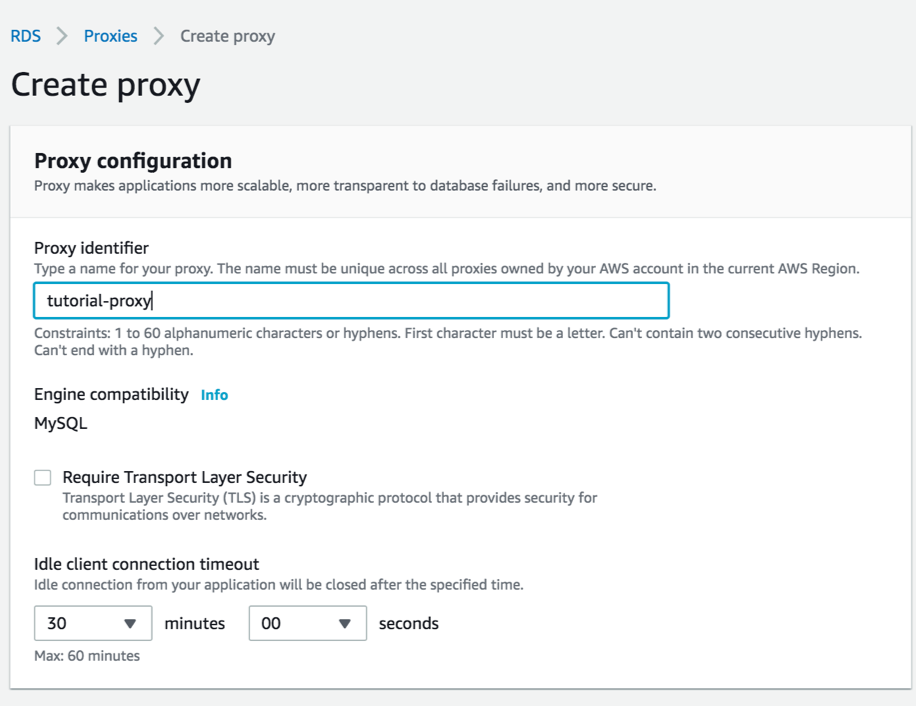
Task: Select the Create proxy breadcrumb item
Action: (x=227, y=36)
